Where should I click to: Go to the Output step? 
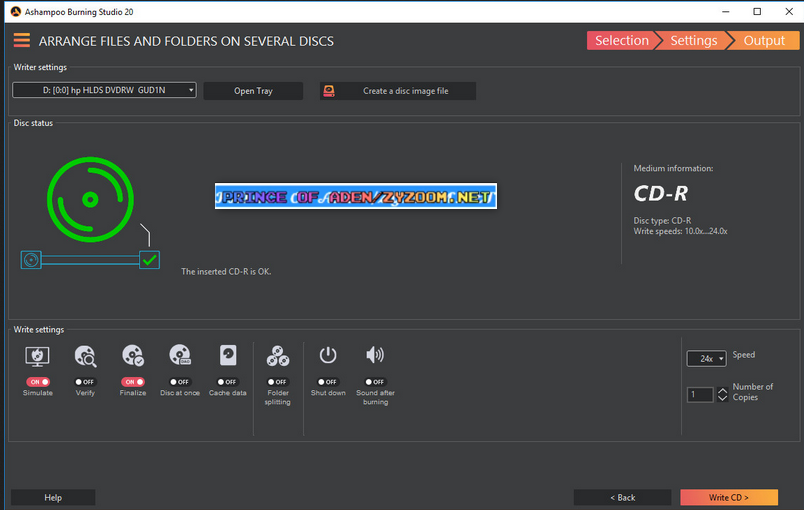pos(764,40)
